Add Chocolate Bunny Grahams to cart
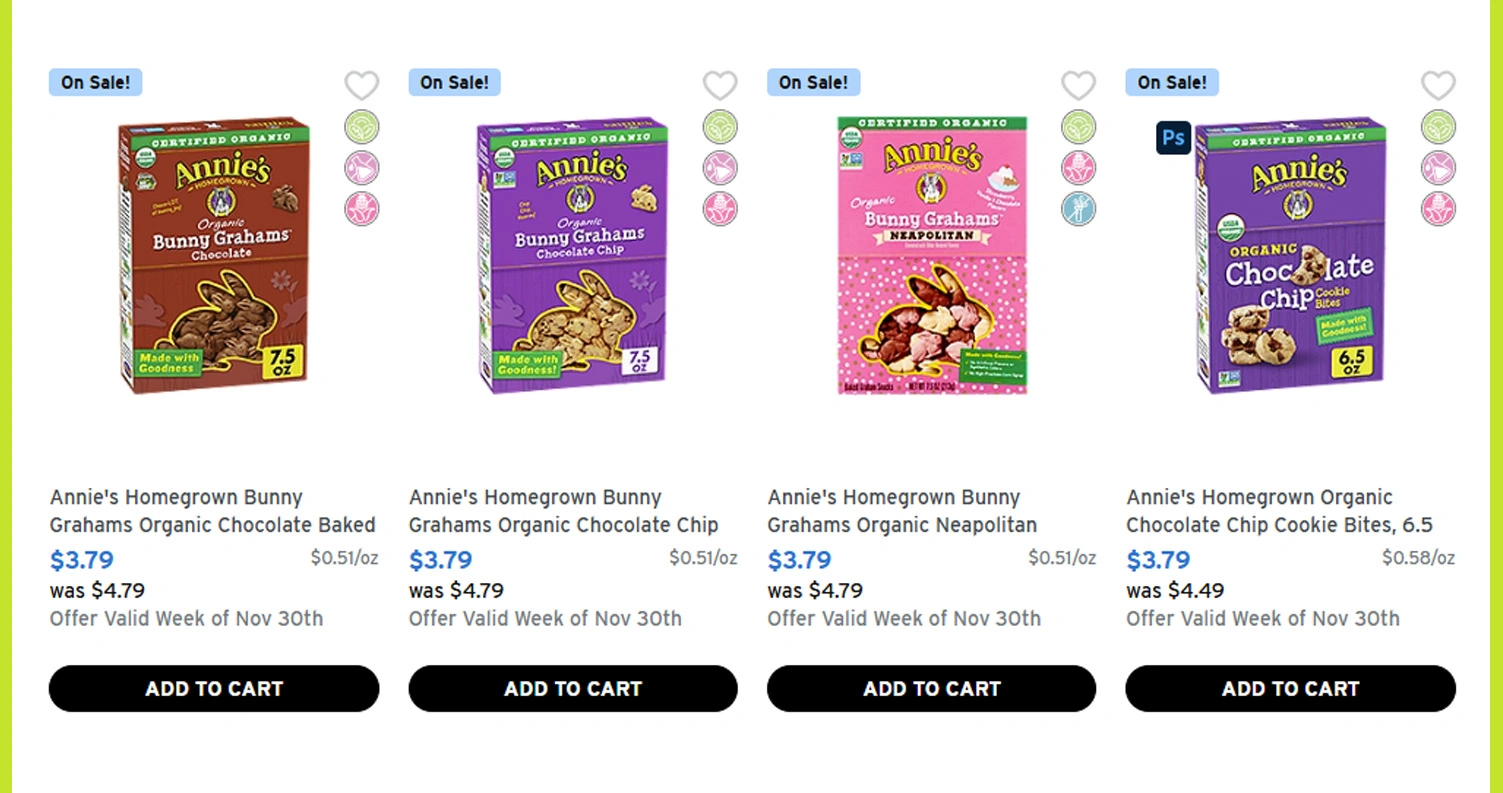Screen dimensions: 1503x793 click(x=213, y=688)
